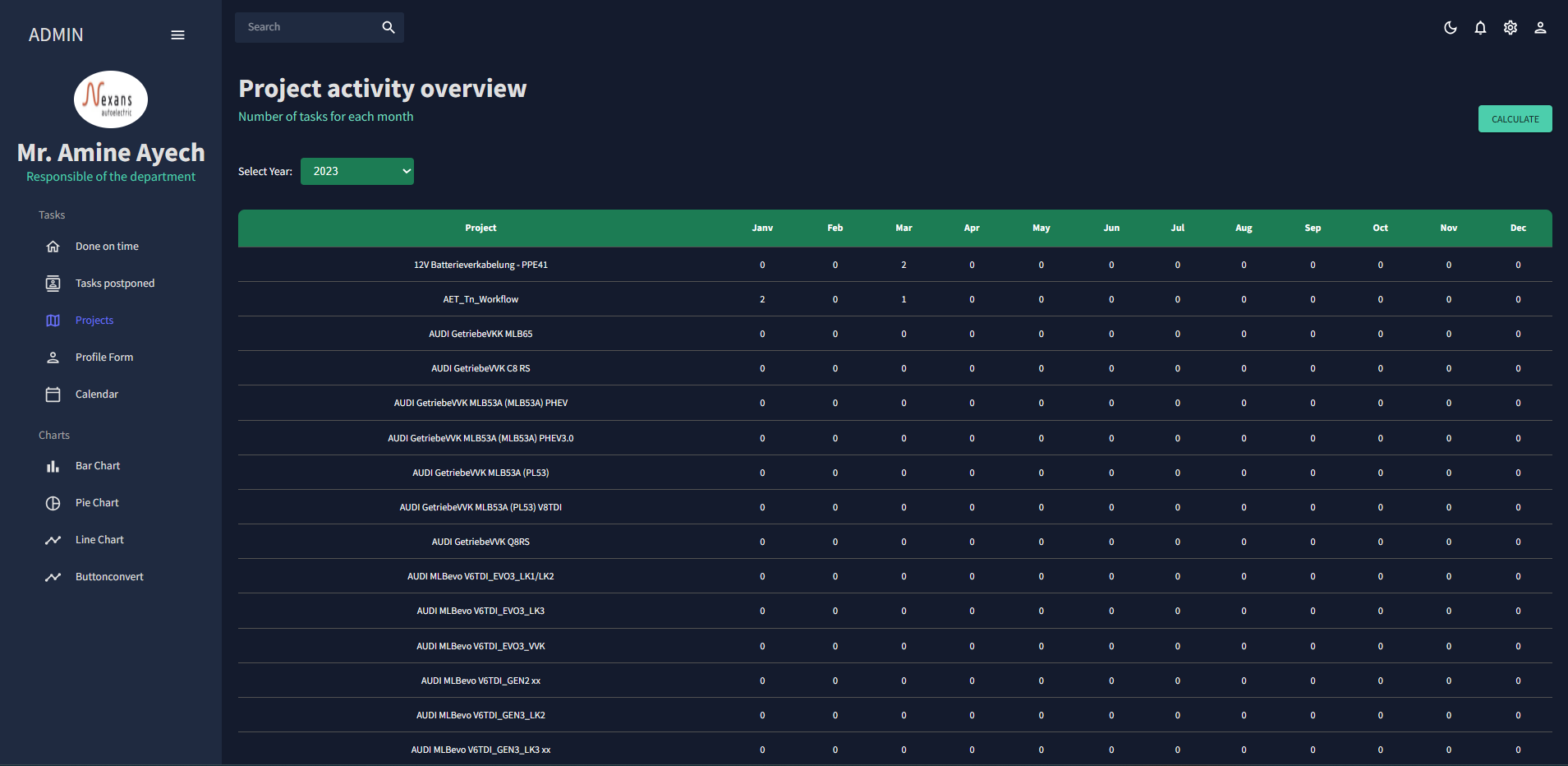Viewport: 1568px width, 766px height.
Task: Click inside the Search input field
Action: point(308,27)
